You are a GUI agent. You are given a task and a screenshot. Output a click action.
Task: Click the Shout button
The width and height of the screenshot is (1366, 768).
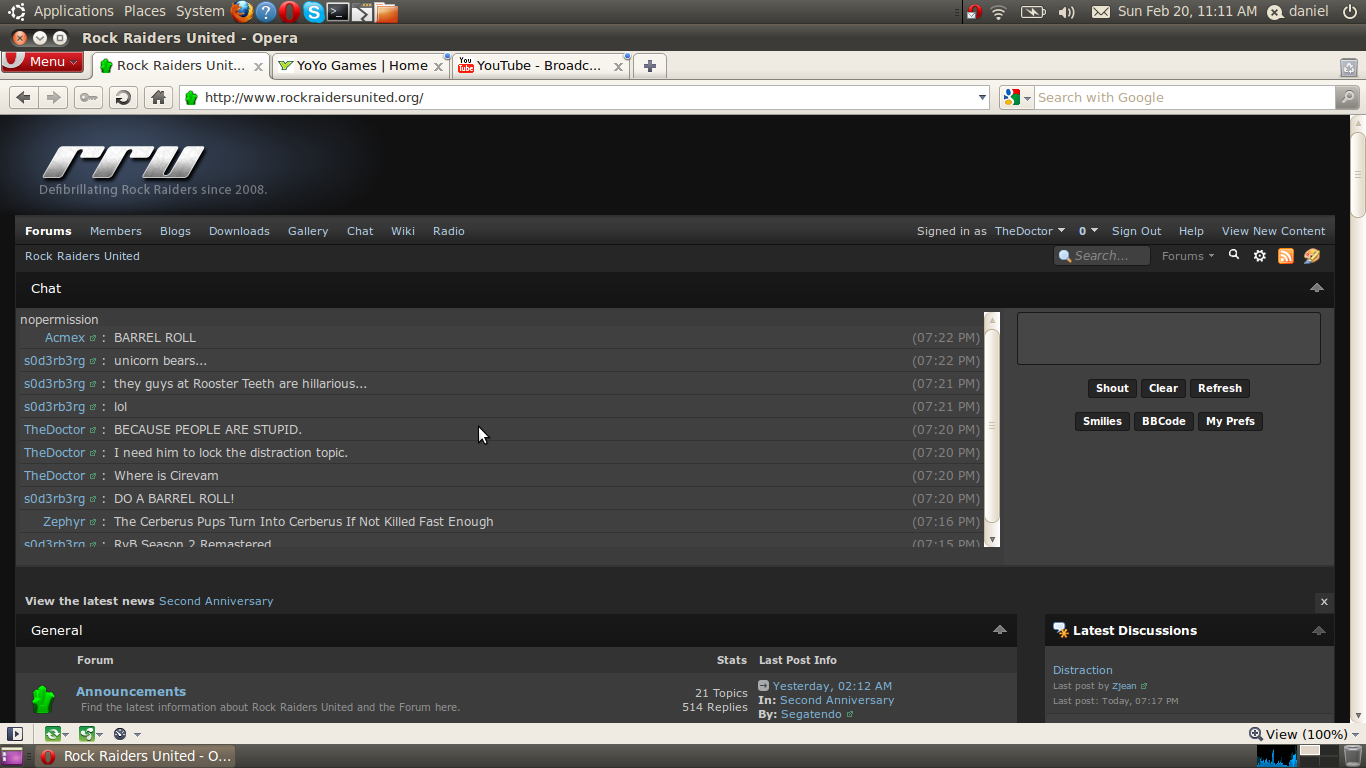(x=1112, y=388)
